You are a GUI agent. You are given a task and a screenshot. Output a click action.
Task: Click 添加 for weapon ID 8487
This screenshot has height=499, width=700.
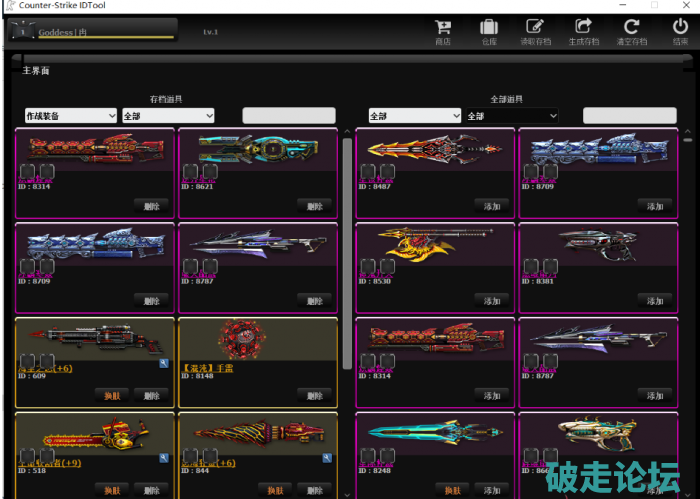point(491,206)
